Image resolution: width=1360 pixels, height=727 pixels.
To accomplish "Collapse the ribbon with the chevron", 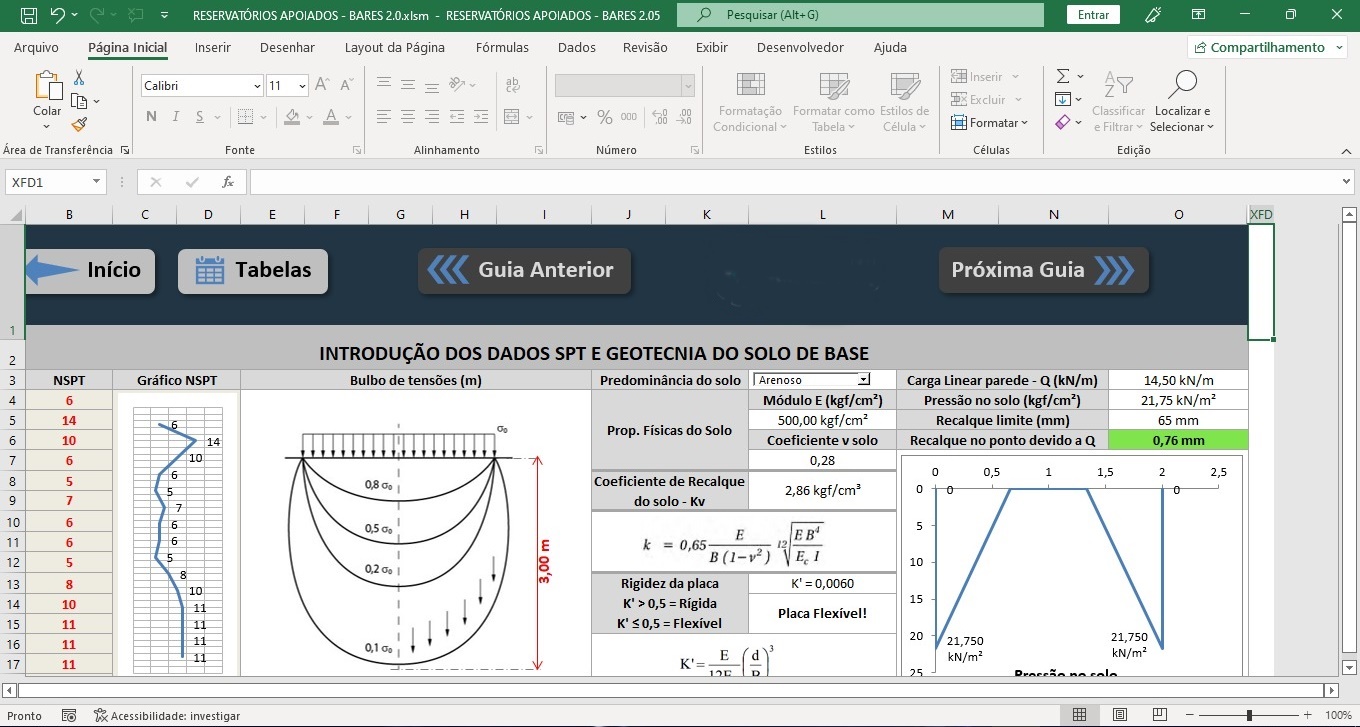I will coord(1344,150).
